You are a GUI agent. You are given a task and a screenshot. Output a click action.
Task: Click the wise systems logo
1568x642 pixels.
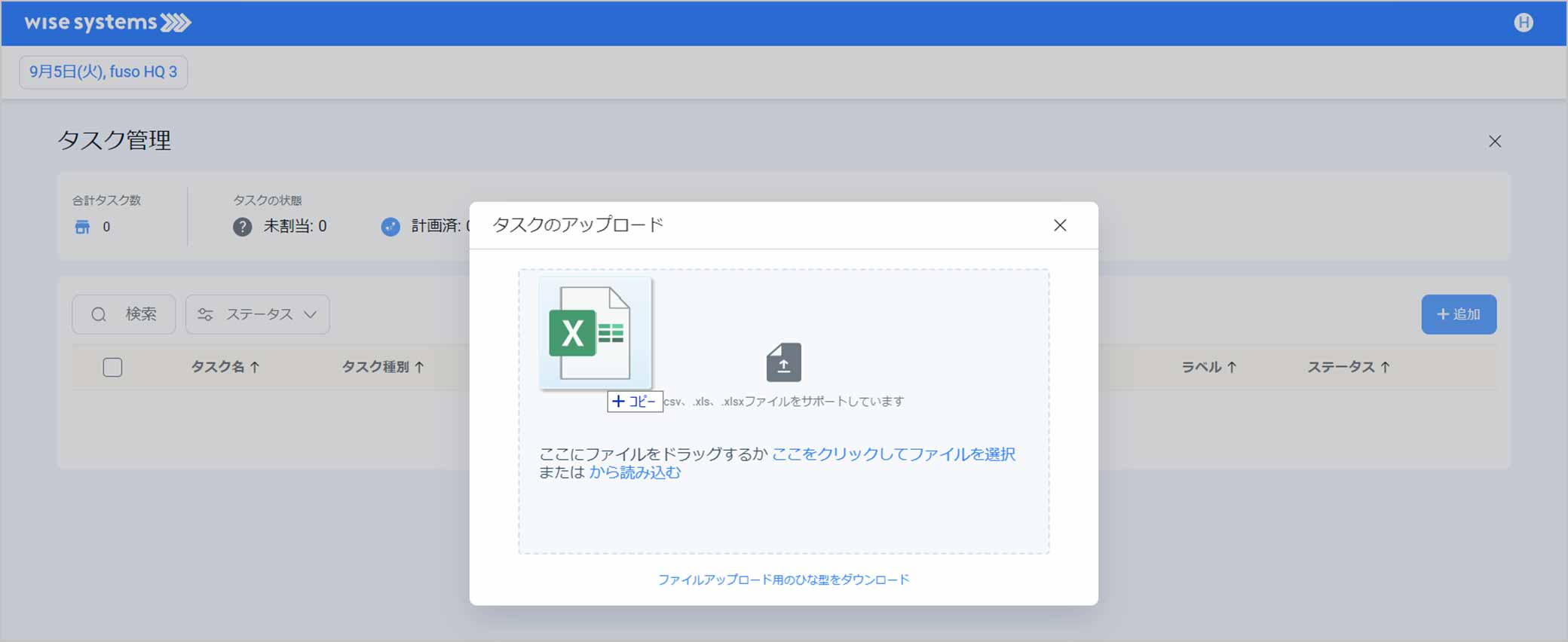107,23
